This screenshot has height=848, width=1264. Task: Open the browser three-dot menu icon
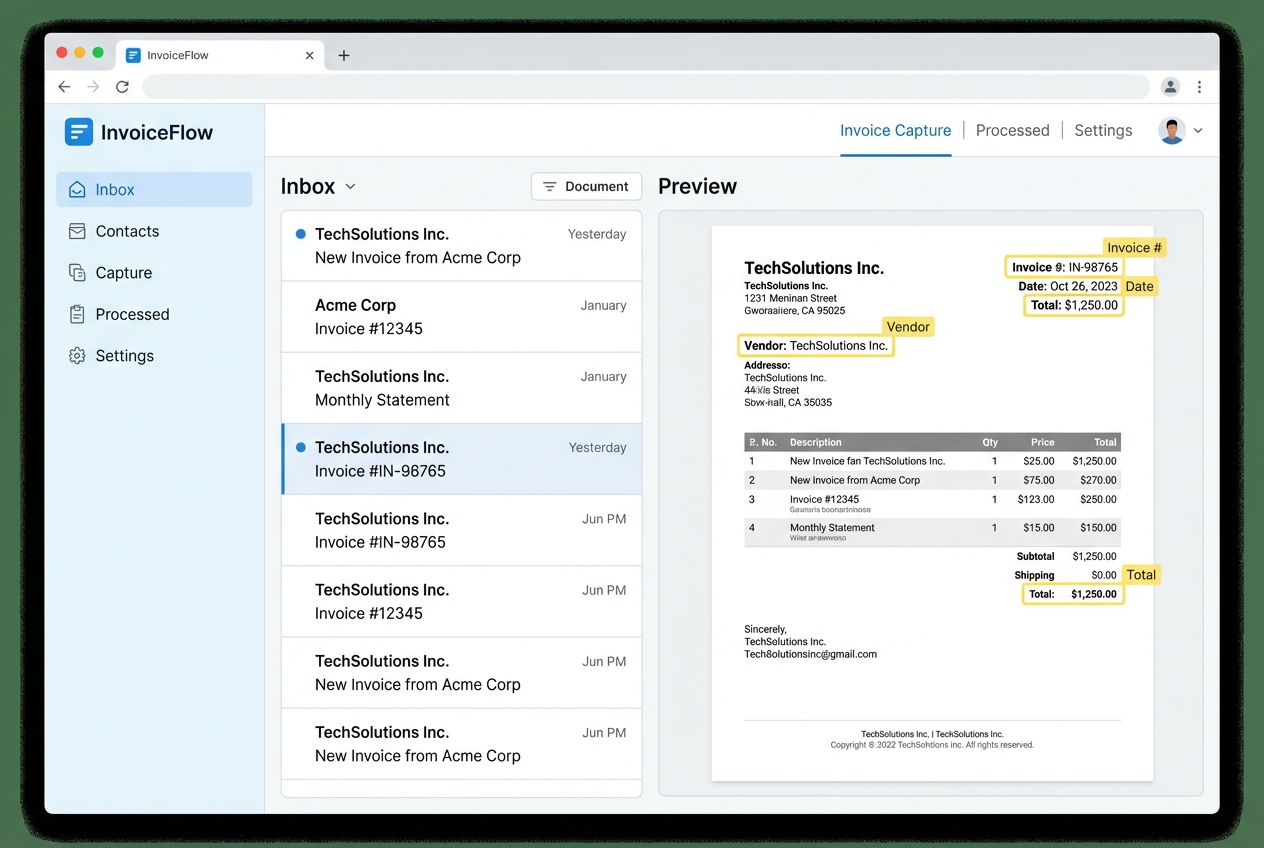coord(1200,86)
